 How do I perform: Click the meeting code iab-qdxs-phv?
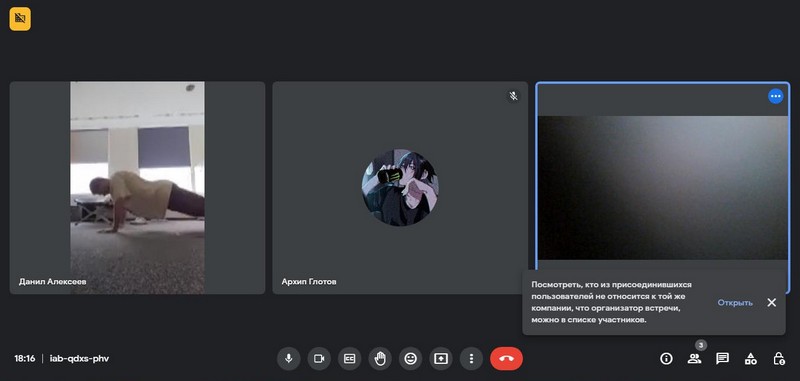click(x=79, y=359)
